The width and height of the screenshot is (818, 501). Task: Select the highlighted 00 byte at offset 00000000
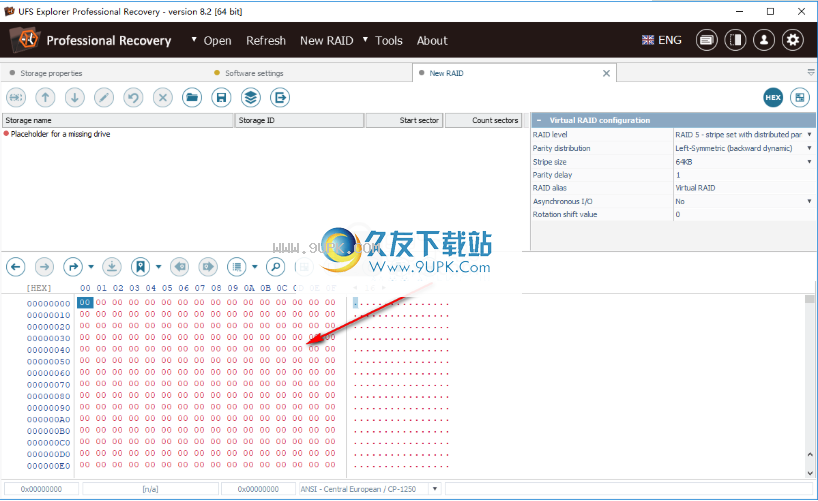[x=85, y=302]
